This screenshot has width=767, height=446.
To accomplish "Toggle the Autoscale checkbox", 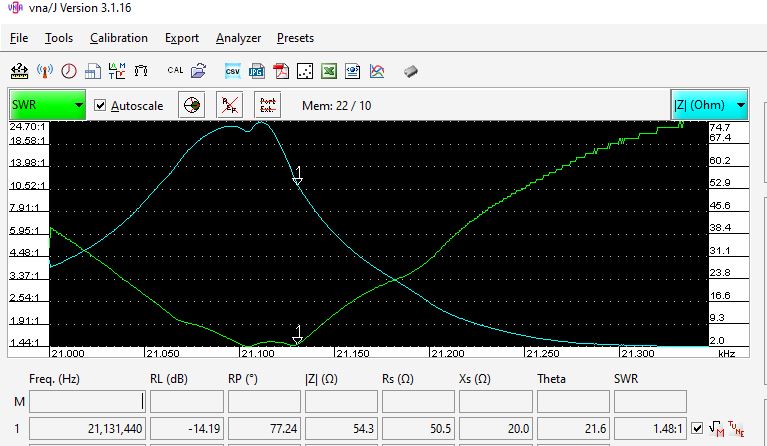I will pyautogui.click(x=100, y=105).
